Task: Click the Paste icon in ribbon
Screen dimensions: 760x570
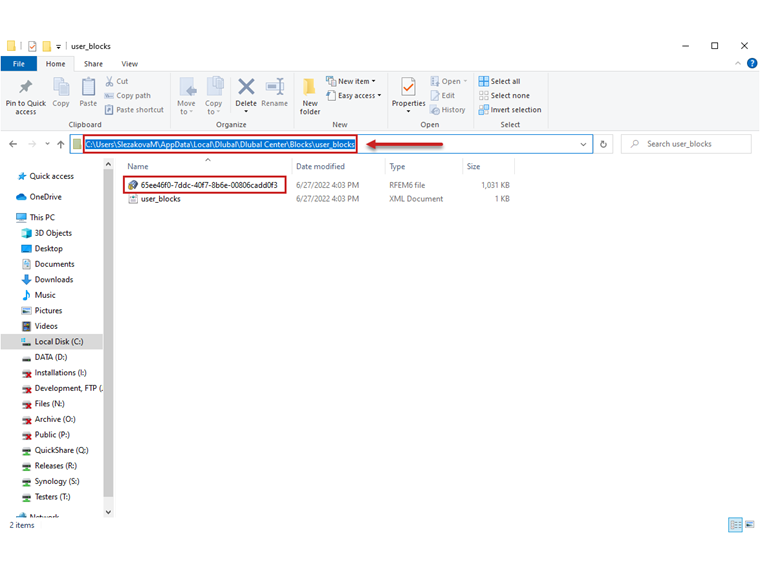Action: click(88, 87)
